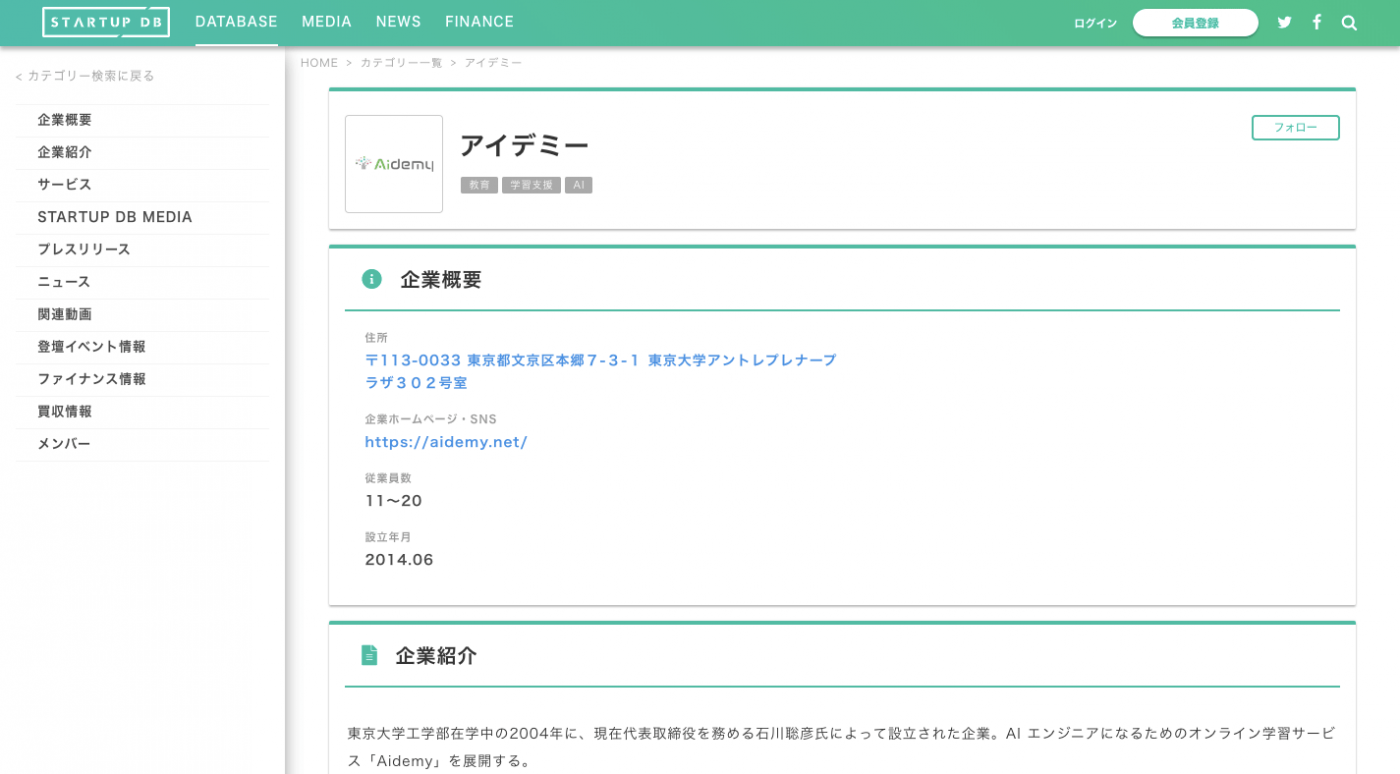This screenshot has width=1400, height=774.
Task: Click the 企業概要 section heading
Action: coord(441,280)
